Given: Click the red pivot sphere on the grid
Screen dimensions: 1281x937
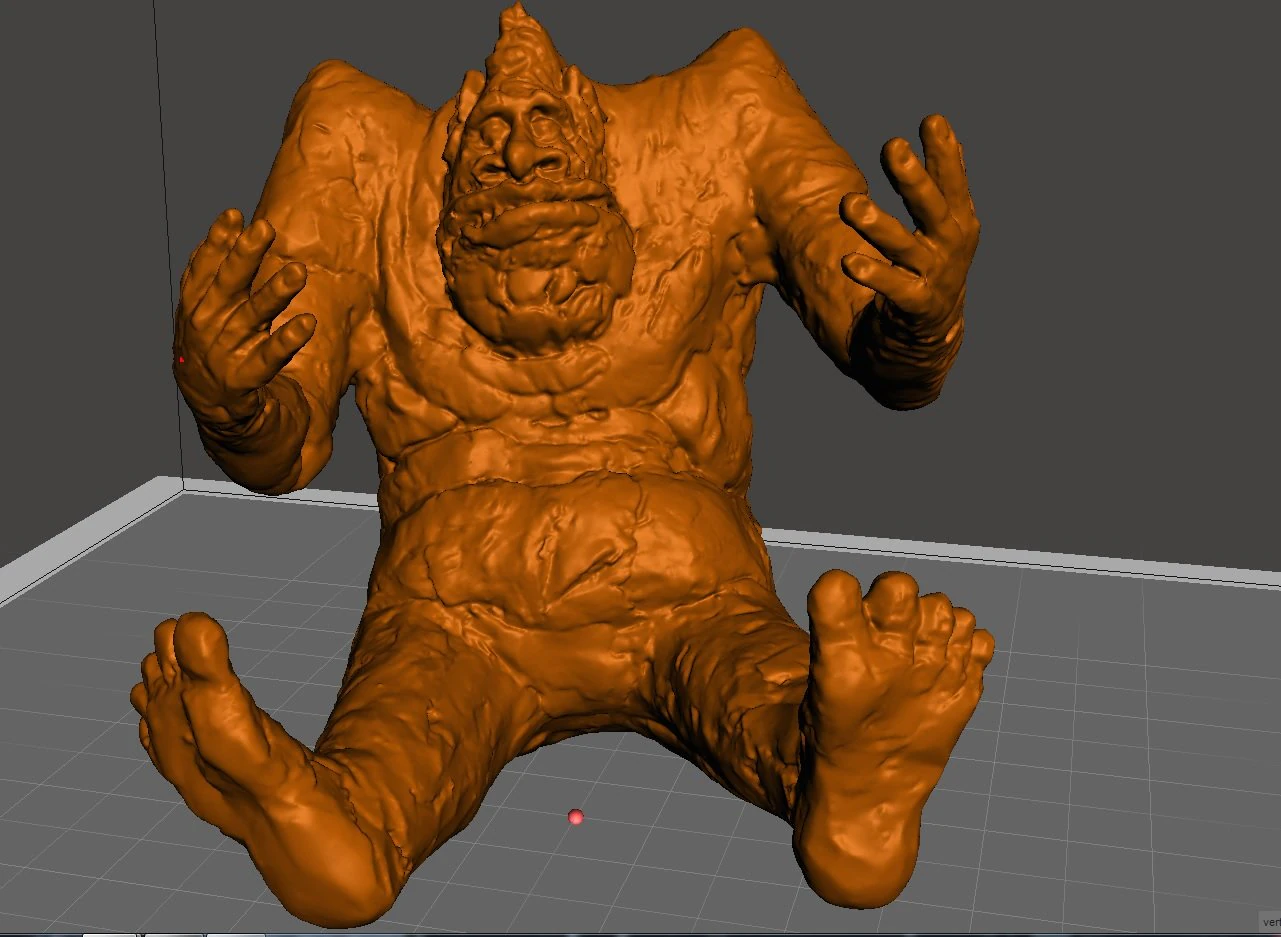Looking at the screenshot, I should pyautogui.click(x=575, y=818).
